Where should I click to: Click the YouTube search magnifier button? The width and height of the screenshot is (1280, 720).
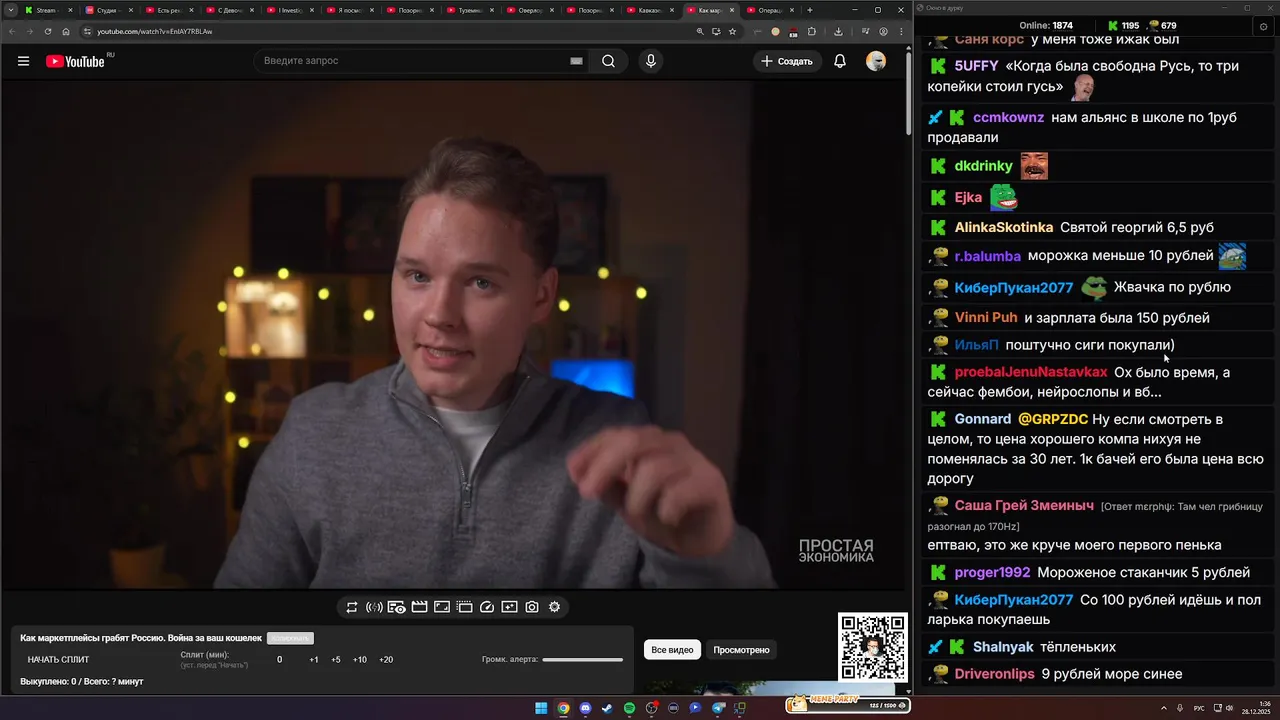608,61
